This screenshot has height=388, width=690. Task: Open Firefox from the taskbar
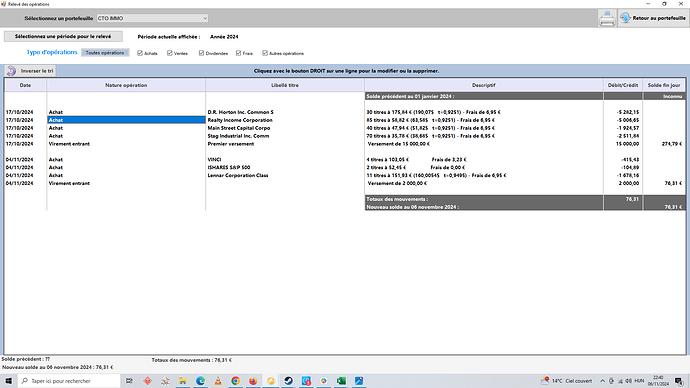coord(253,381)
